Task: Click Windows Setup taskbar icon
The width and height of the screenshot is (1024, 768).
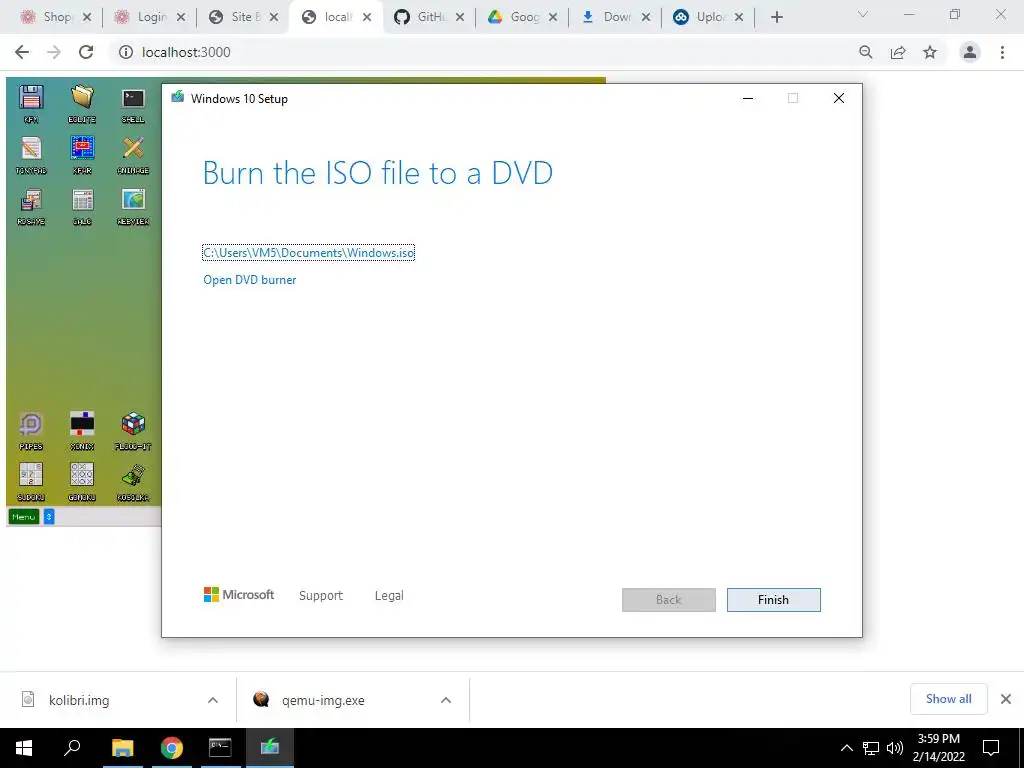Action: [x=270, y=748]
